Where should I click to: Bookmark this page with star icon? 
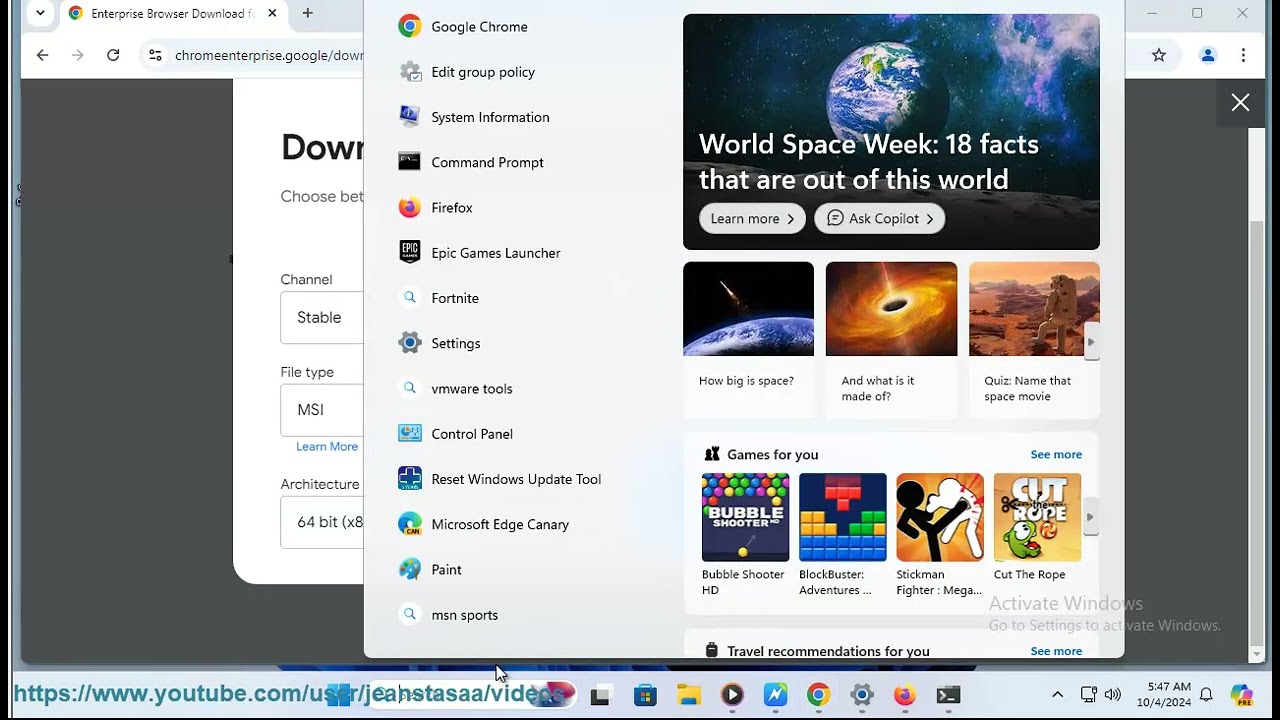point(1159,55)
